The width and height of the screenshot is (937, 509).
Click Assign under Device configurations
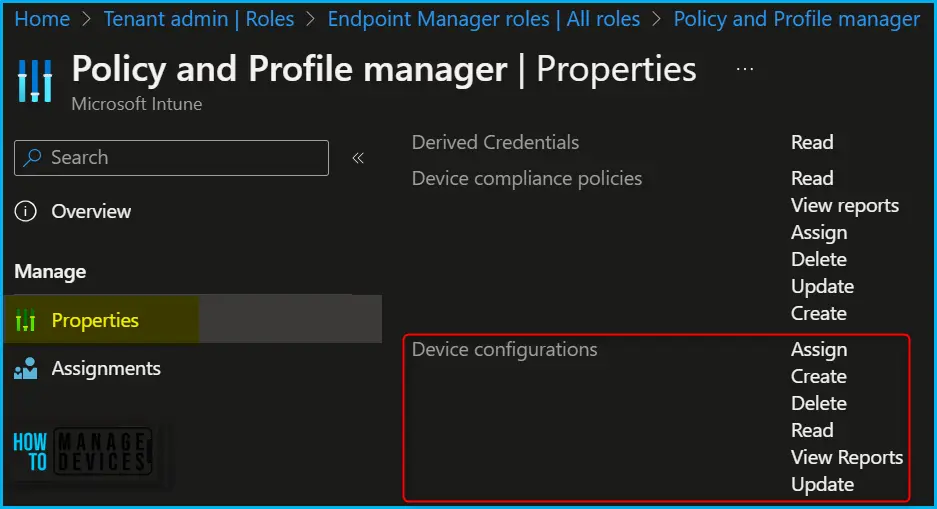[x=819, y=349]
